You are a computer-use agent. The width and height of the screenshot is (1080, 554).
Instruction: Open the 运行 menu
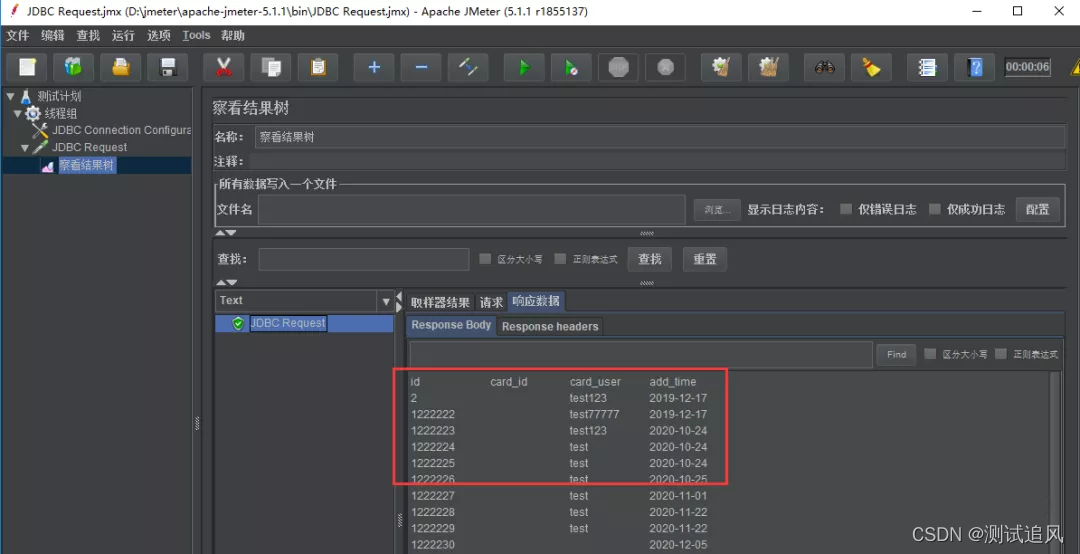tap(123, 36)
